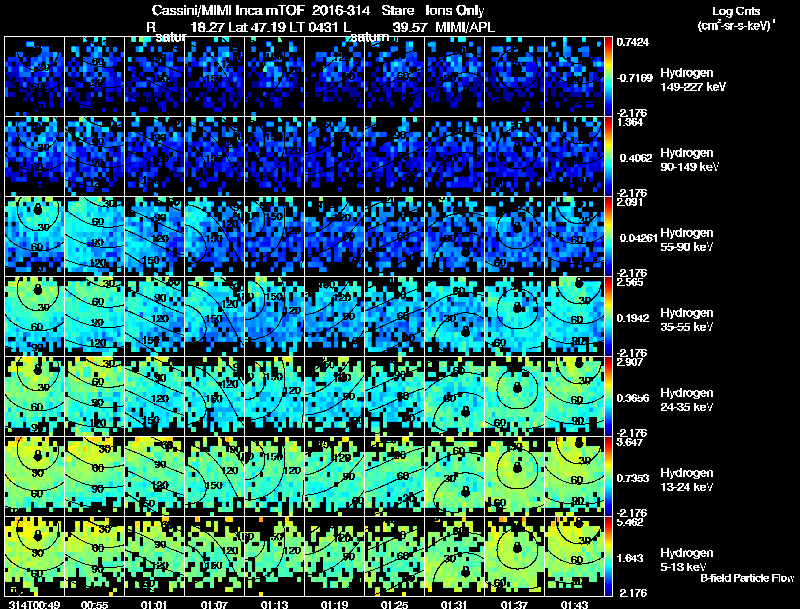800x609 pixels.
Task: Click the colorbar midpoint value '0.4062'
Action: click(635, 158)
